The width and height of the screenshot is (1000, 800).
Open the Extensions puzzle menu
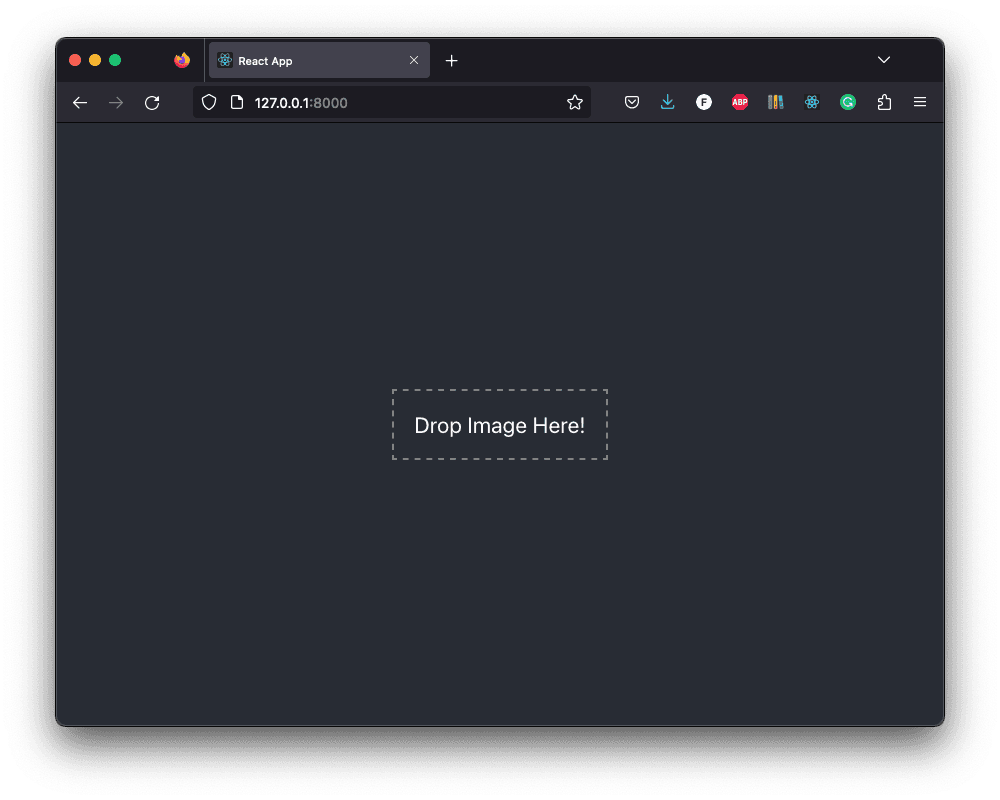884,102
